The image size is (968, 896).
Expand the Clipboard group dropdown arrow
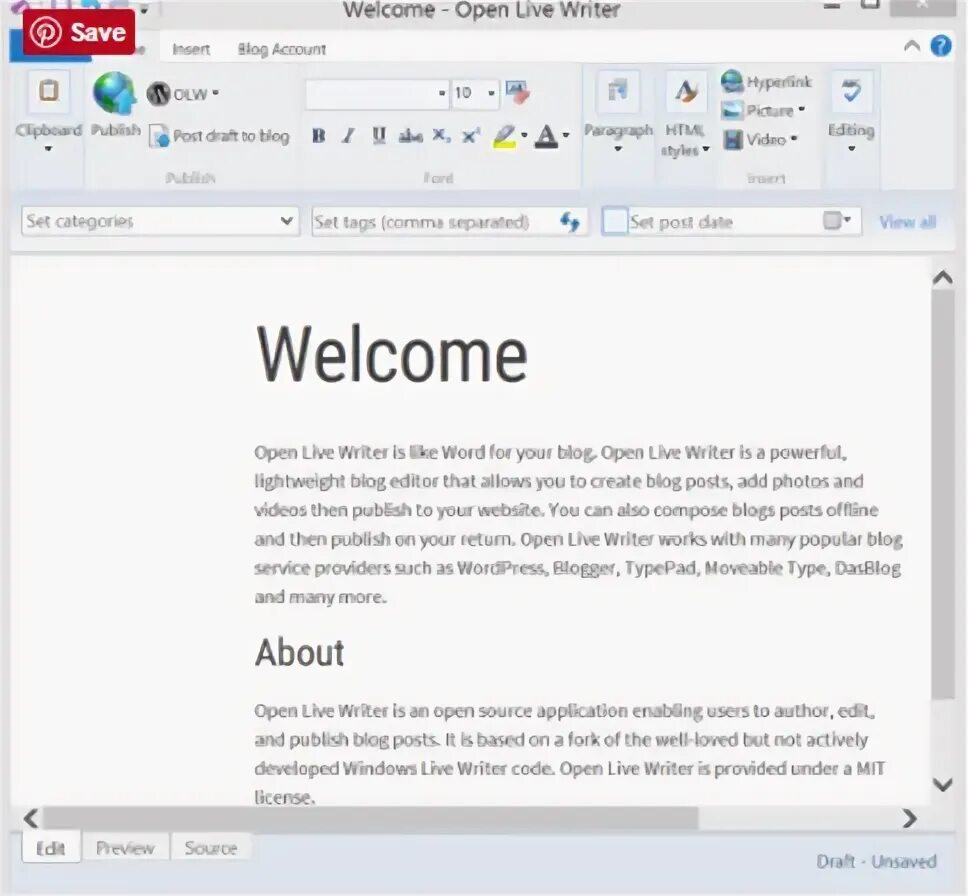click(x=48, y=148)
